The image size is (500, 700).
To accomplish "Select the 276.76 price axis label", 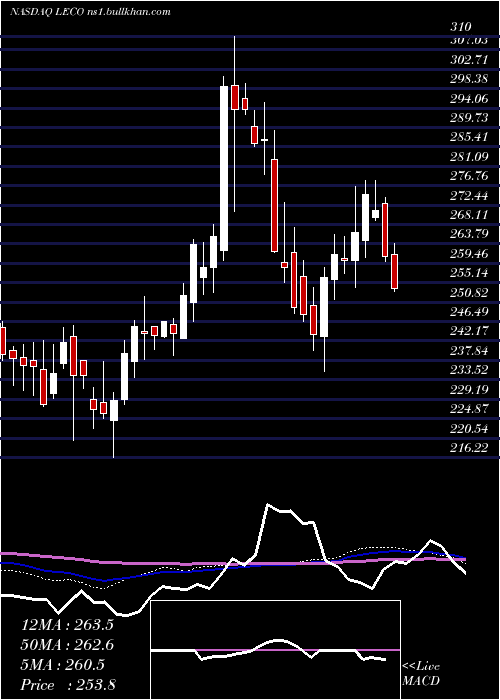I will tap(468, 176).
